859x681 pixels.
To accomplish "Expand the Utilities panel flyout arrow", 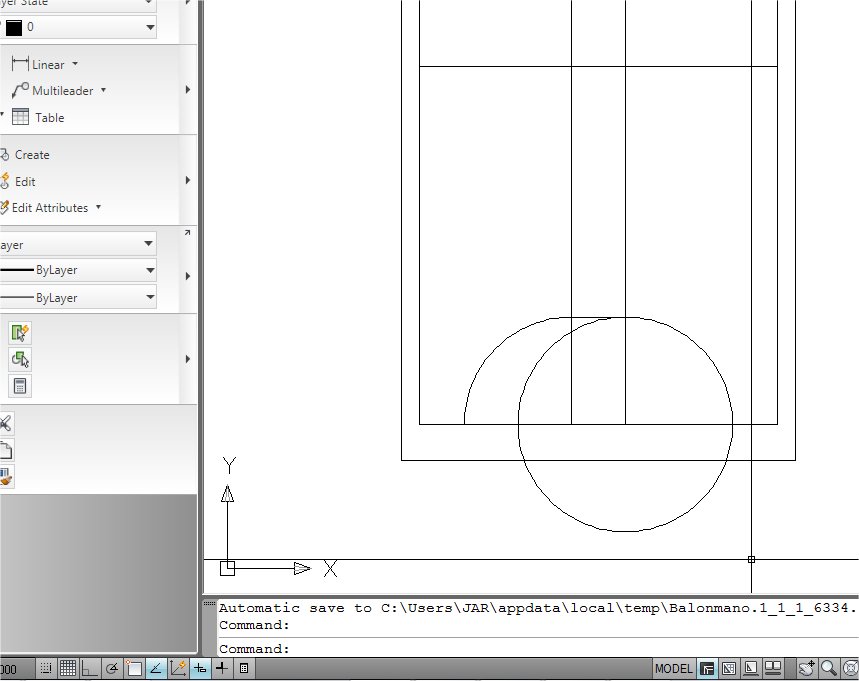I will point(188,359).
